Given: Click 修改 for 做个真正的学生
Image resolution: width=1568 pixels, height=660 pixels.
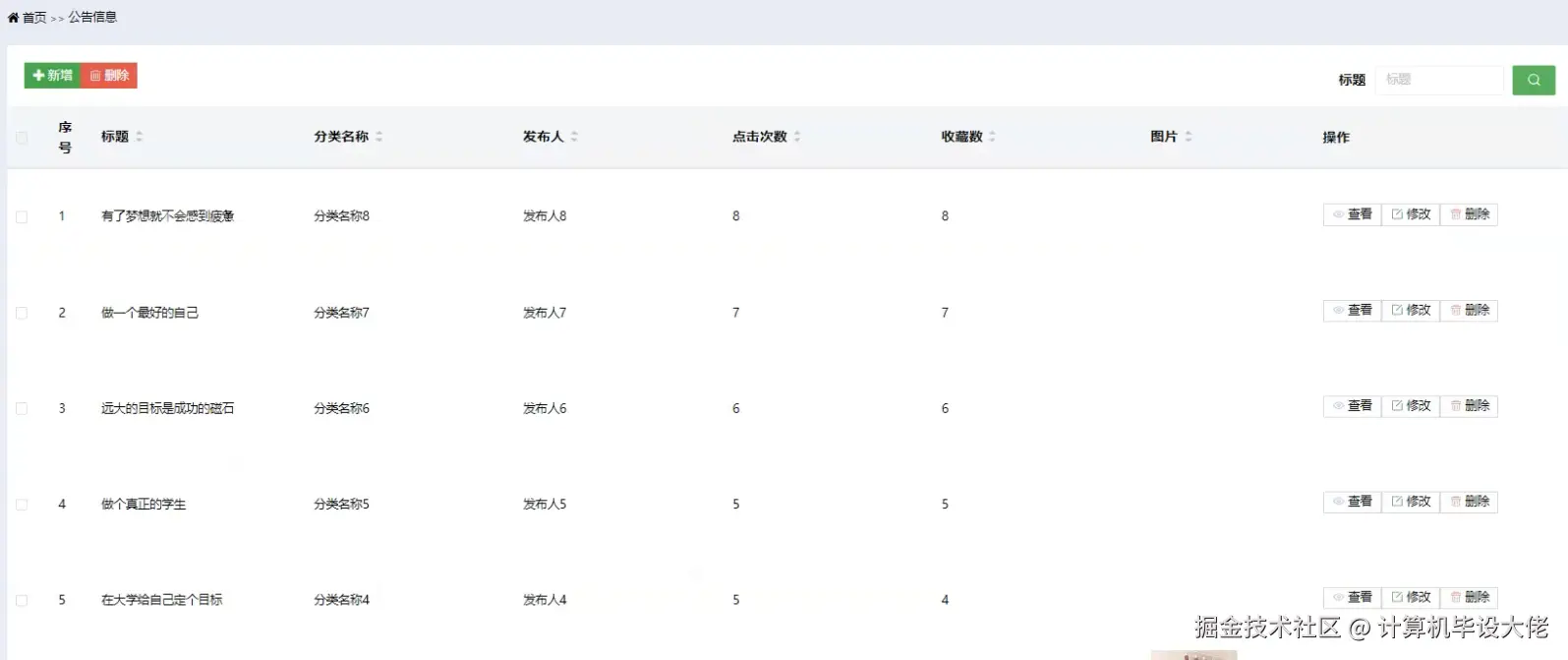Looking at the screenshot, I should [1411, 502].
